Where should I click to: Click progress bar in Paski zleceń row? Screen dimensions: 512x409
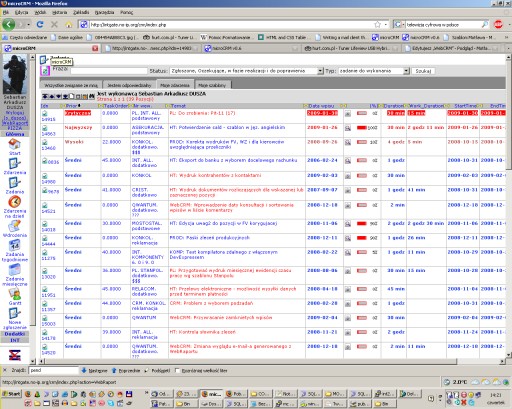[362, 238]
